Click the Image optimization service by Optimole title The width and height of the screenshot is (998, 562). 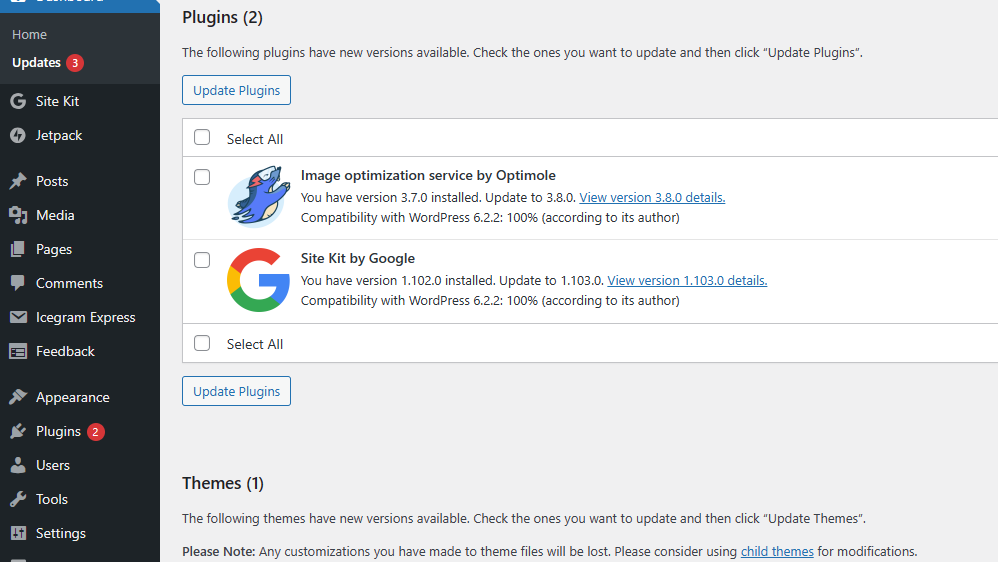tap(428, 175)
